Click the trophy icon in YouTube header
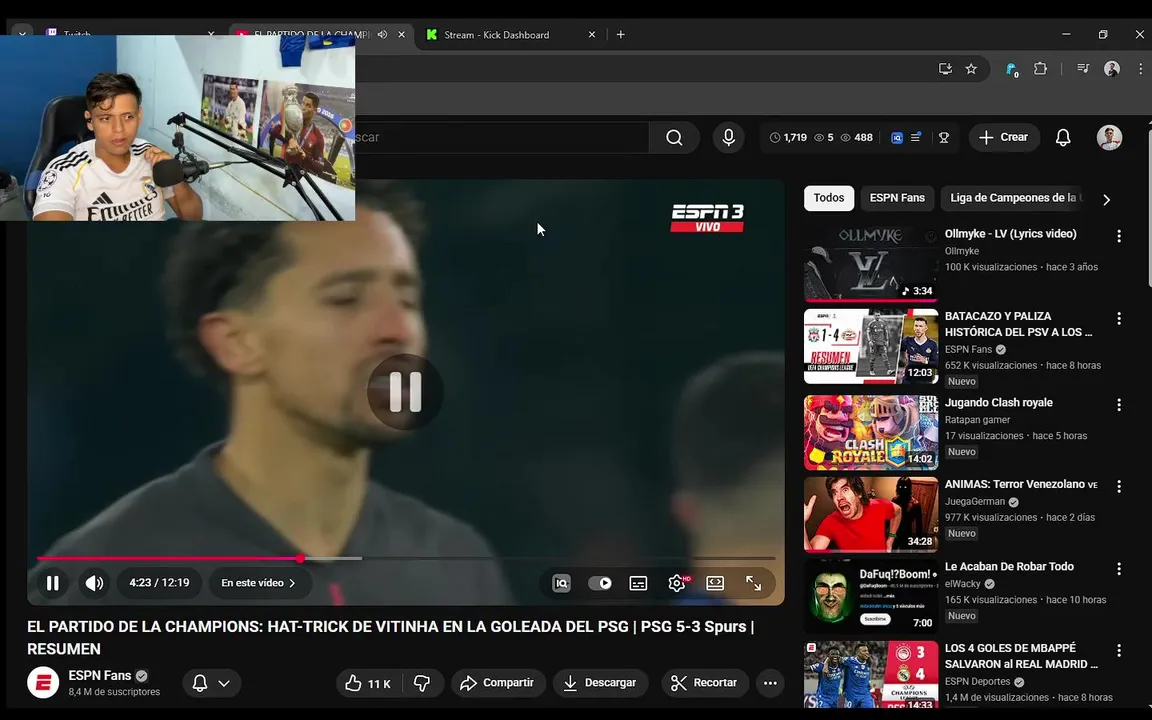Viewport: 1152px width, 720px height. pos(944,137)
